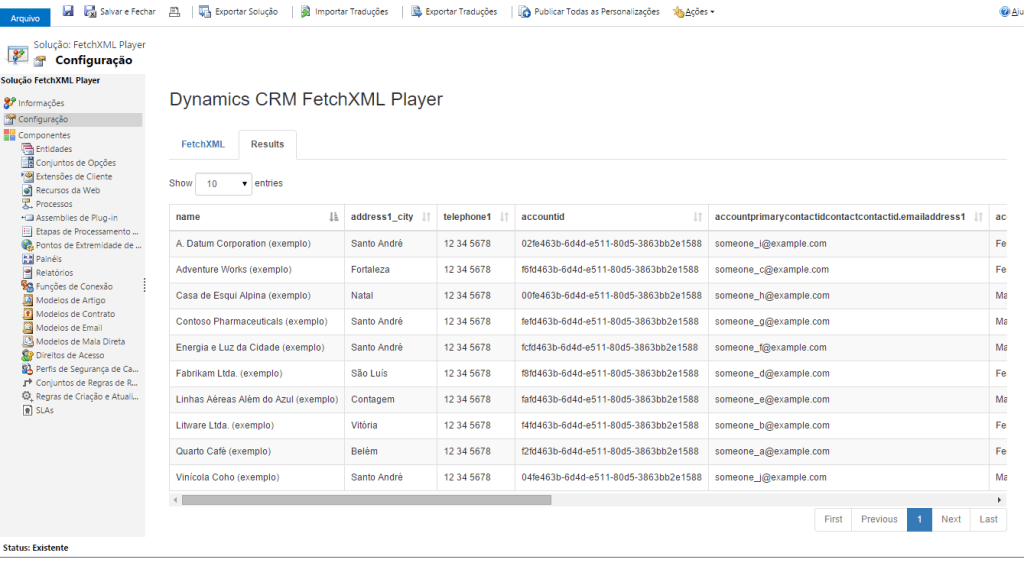Click the Modelos de Artigo icon
Screen dimensions: 1024x566
point(27,300)
